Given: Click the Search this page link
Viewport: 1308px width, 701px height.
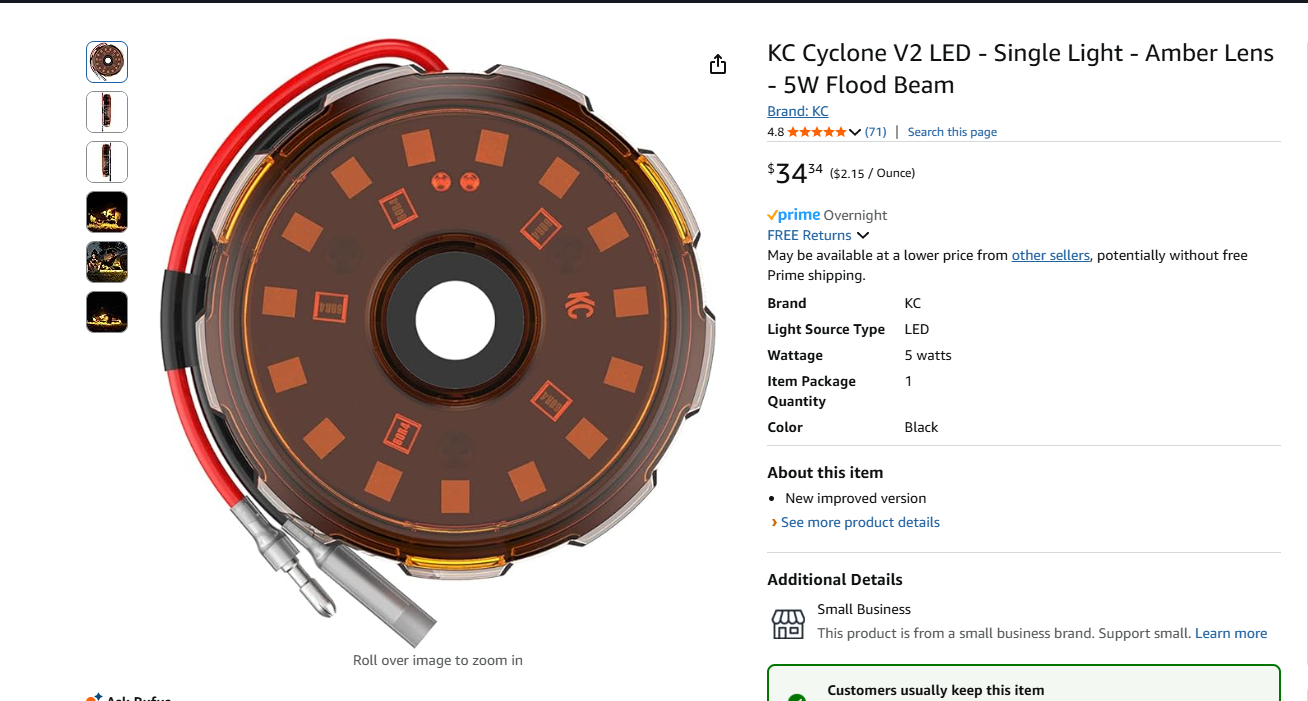Looking at the screenshot, I should point(952,132).
